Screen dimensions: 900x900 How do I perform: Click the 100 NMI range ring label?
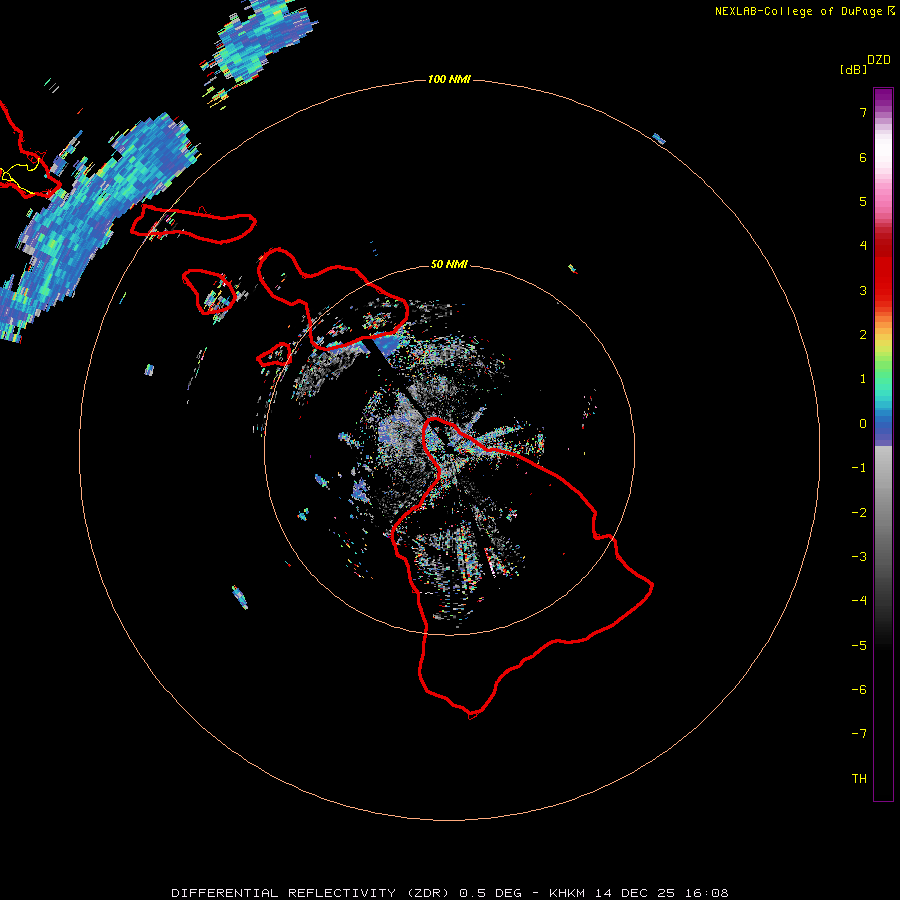[x=449, y=79]
